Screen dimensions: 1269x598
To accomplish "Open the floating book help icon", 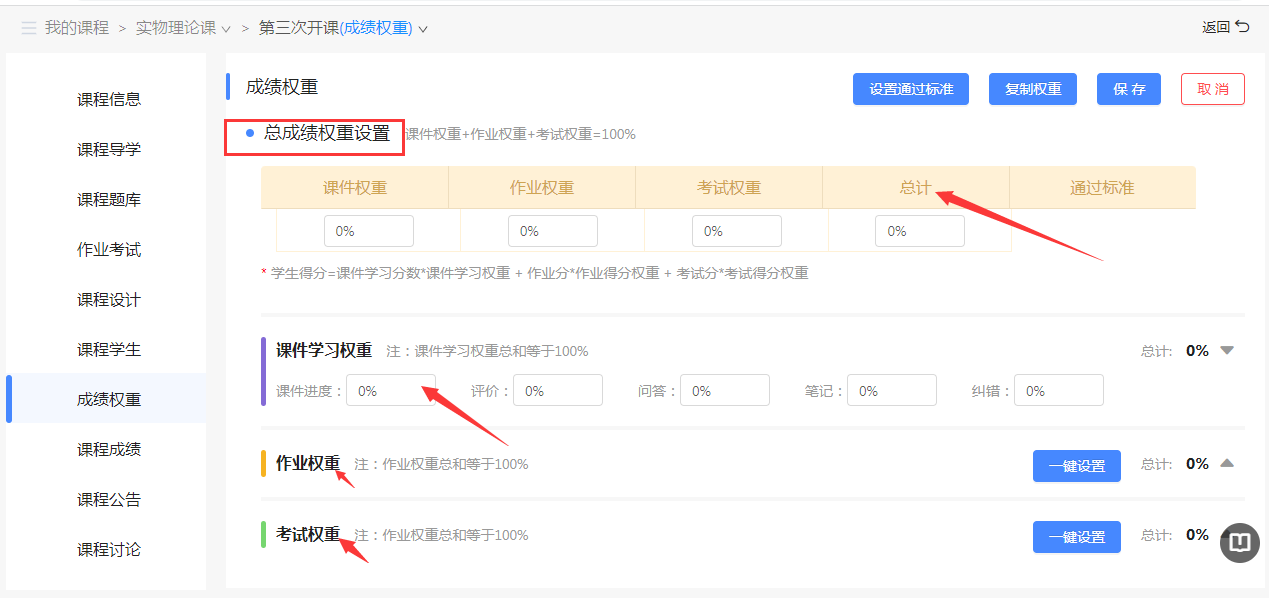I will [x=1240, y=542].
